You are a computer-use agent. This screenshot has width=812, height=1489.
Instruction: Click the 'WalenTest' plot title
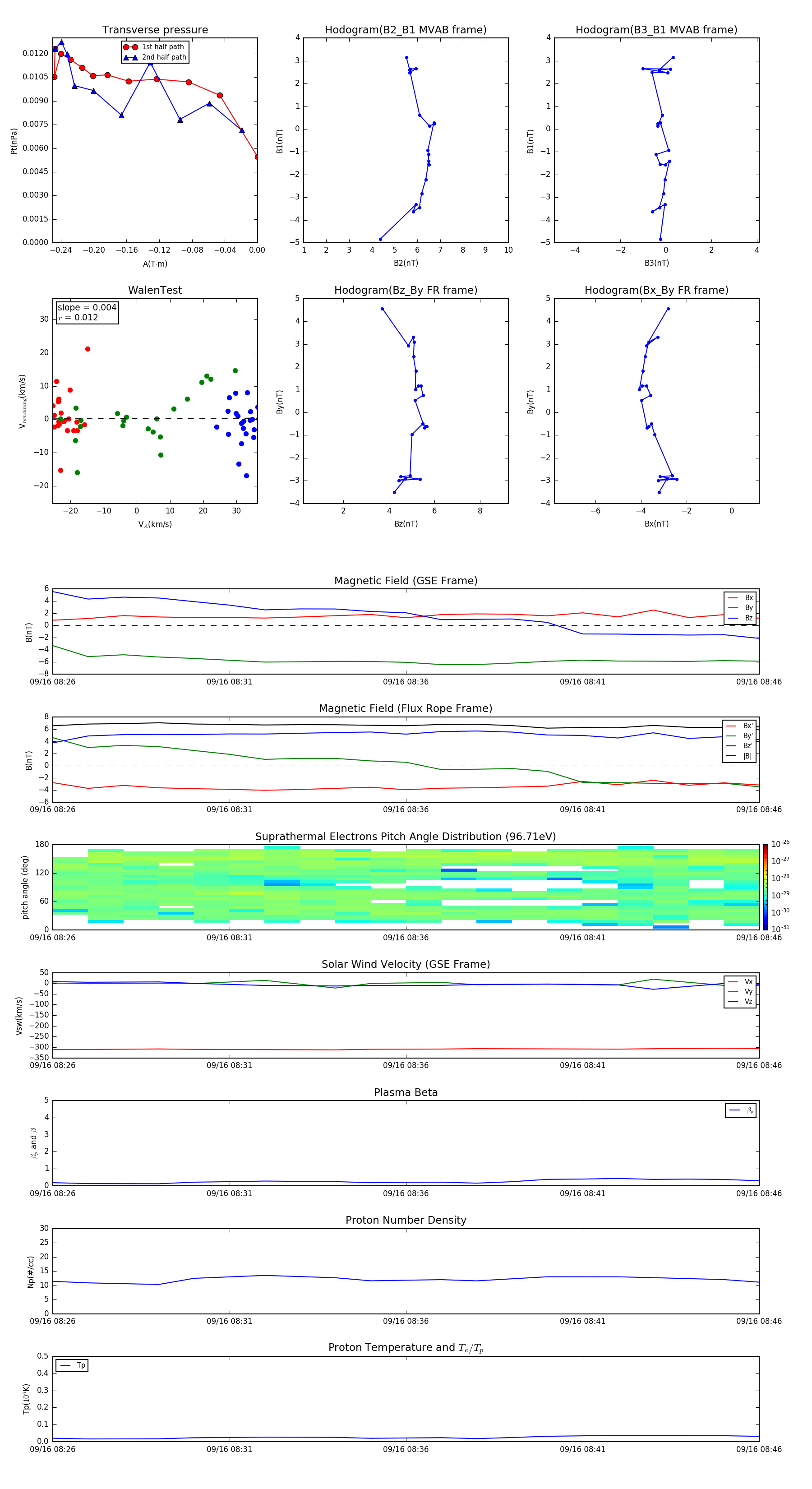click(x=155, y=290)
